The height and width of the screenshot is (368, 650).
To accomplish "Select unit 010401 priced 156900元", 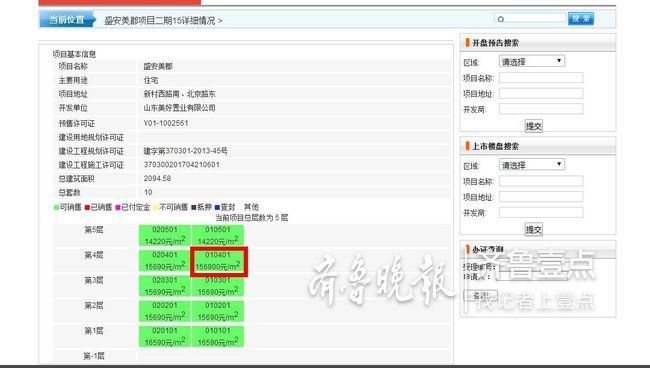I will tap(219, 261).
